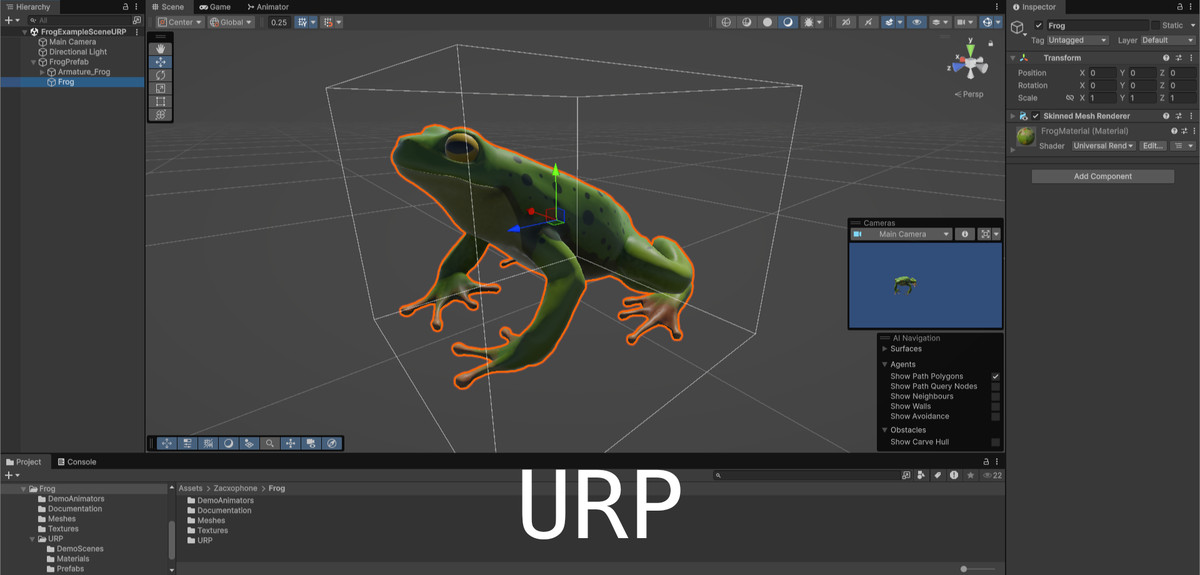The width and height of the screenshot is (1200, 575).
Task: Click the favorites star icon in Project
Action: 970,476
